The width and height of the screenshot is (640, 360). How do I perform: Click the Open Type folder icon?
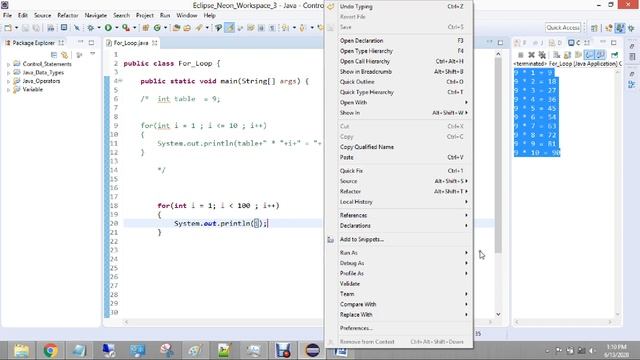[x=176, y=28]
